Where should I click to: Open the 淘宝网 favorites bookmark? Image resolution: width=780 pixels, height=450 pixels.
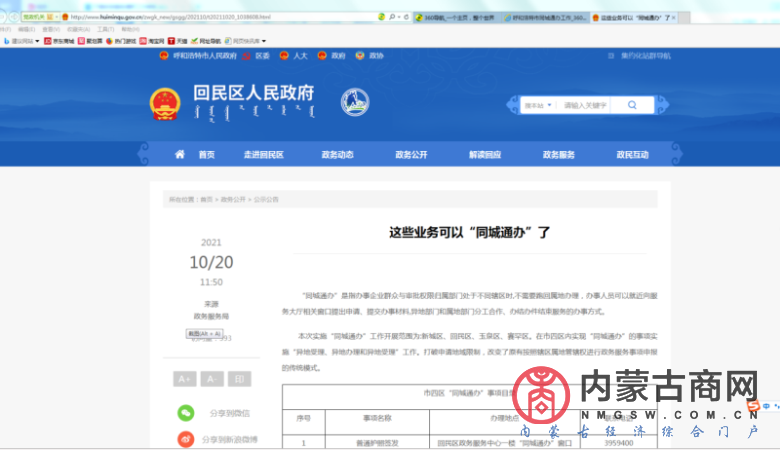pos(152,41)
